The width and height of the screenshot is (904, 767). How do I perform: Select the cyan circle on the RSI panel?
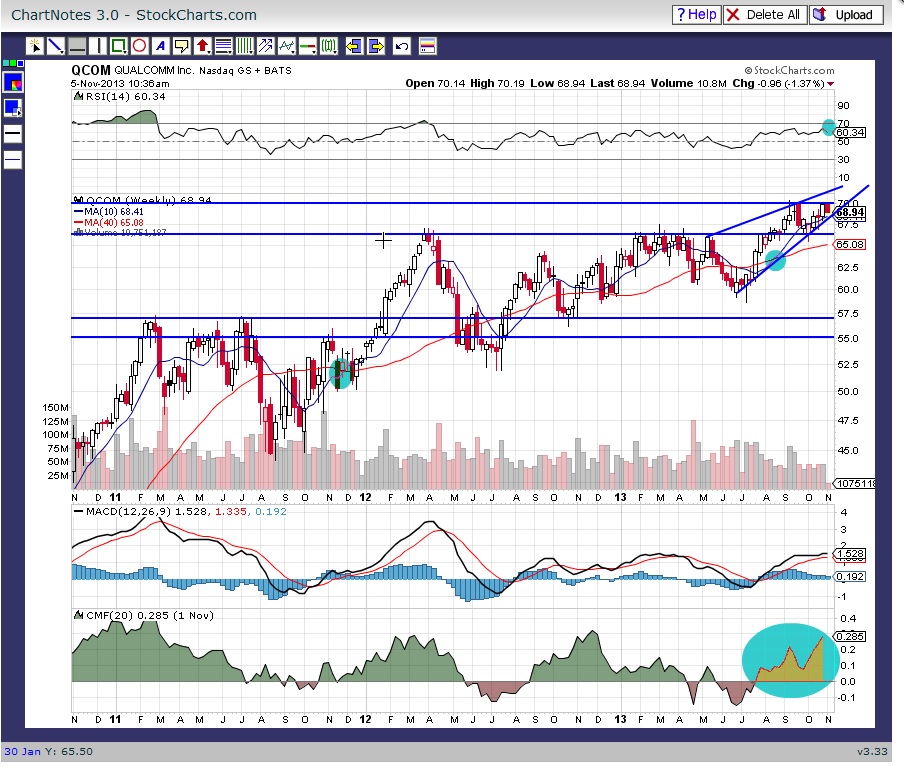[828, 127]
